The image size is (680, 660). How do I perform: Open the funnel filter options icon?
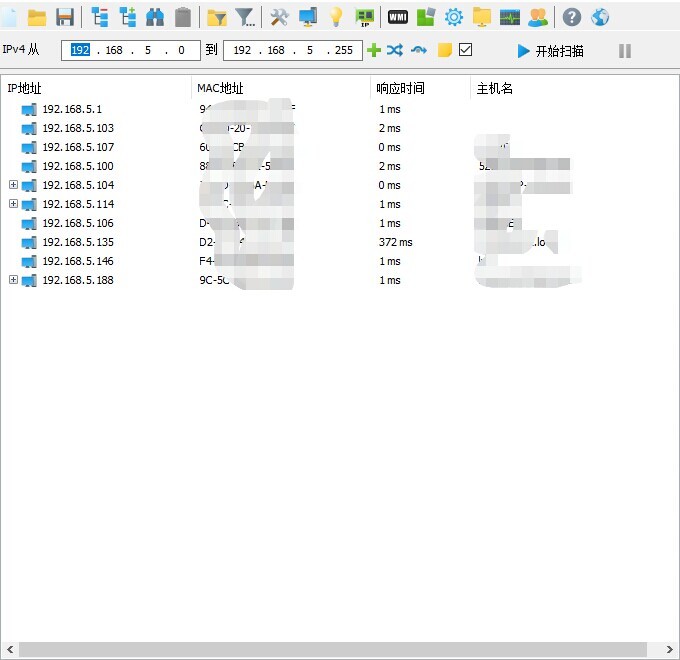point(245,17)
